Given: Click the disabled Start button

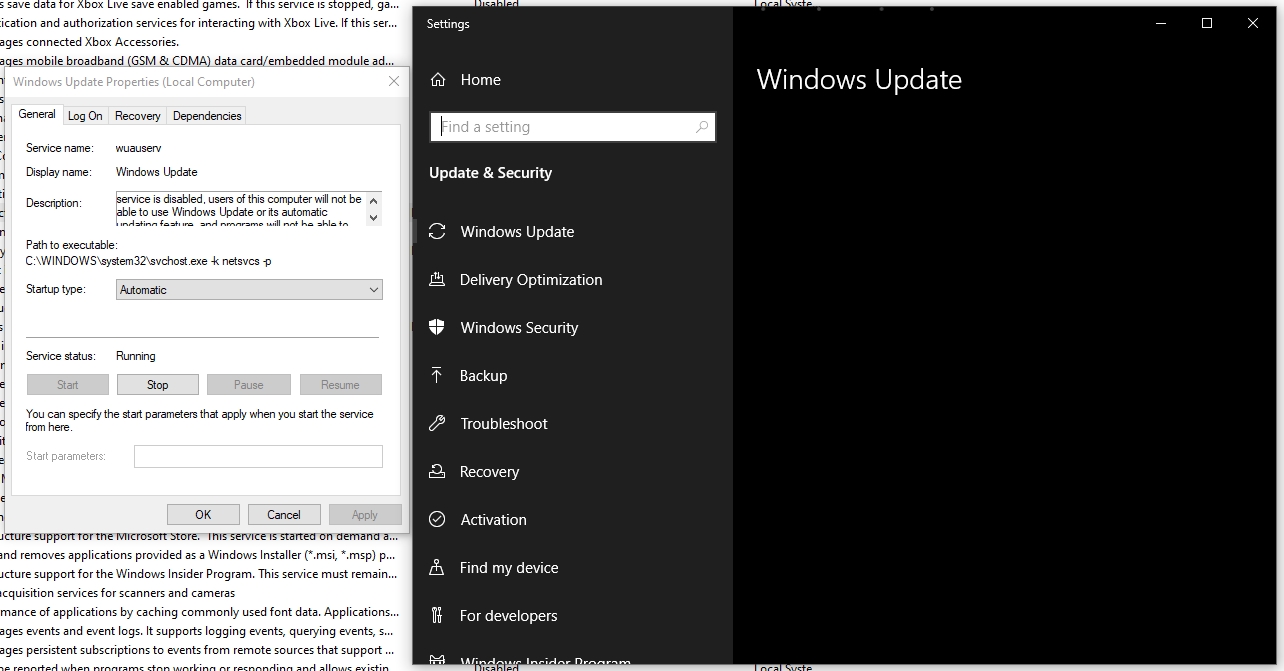Looking at the screenshot, I should click(68, 385).
